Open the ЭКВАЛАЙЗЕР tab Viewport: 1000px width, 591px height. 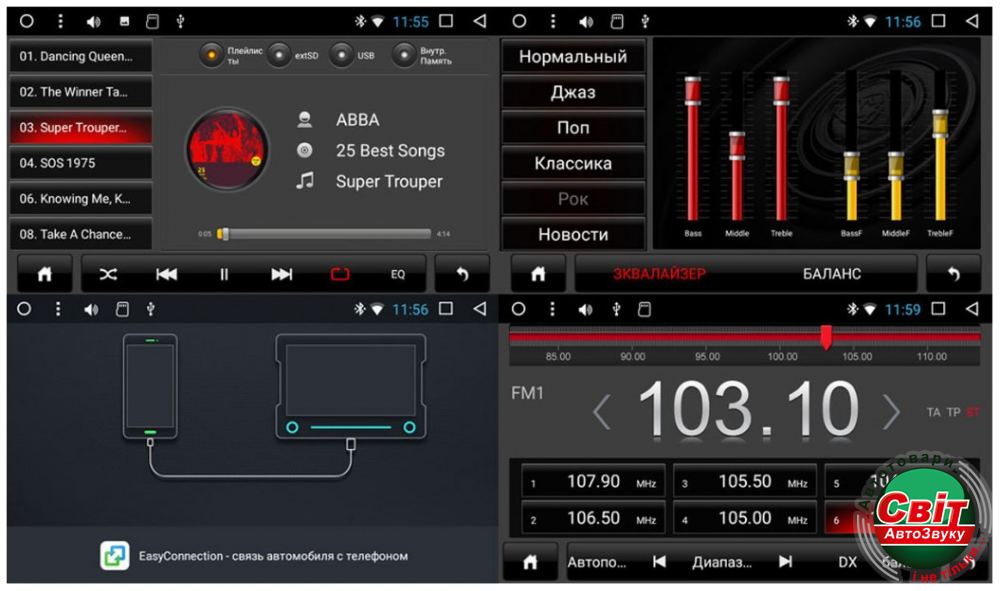click(659, 274)
